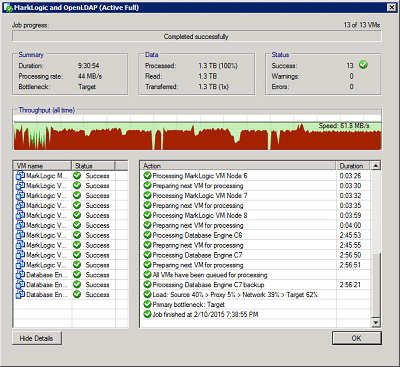
Task: Click the Action column header
Action: click(x=238, y=166)
